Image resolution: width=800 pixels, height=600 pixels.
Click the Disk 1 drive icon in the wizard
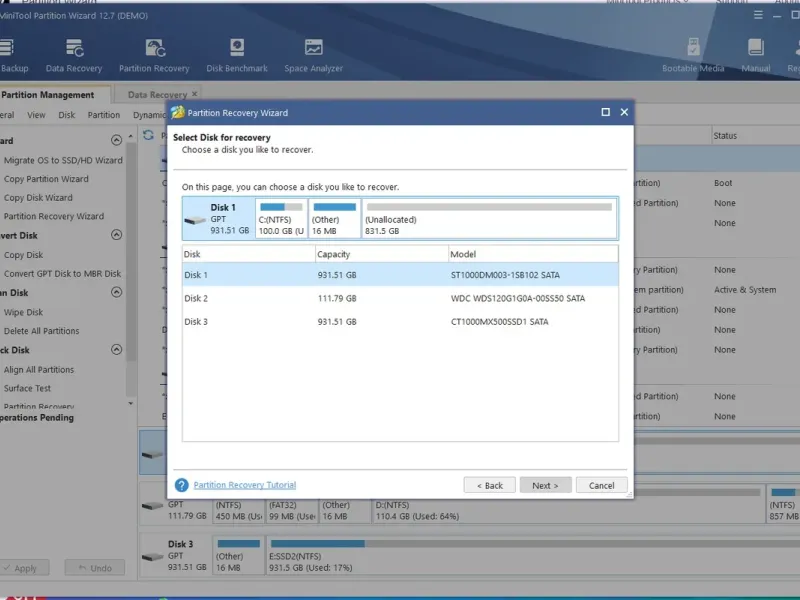(195, 220)
